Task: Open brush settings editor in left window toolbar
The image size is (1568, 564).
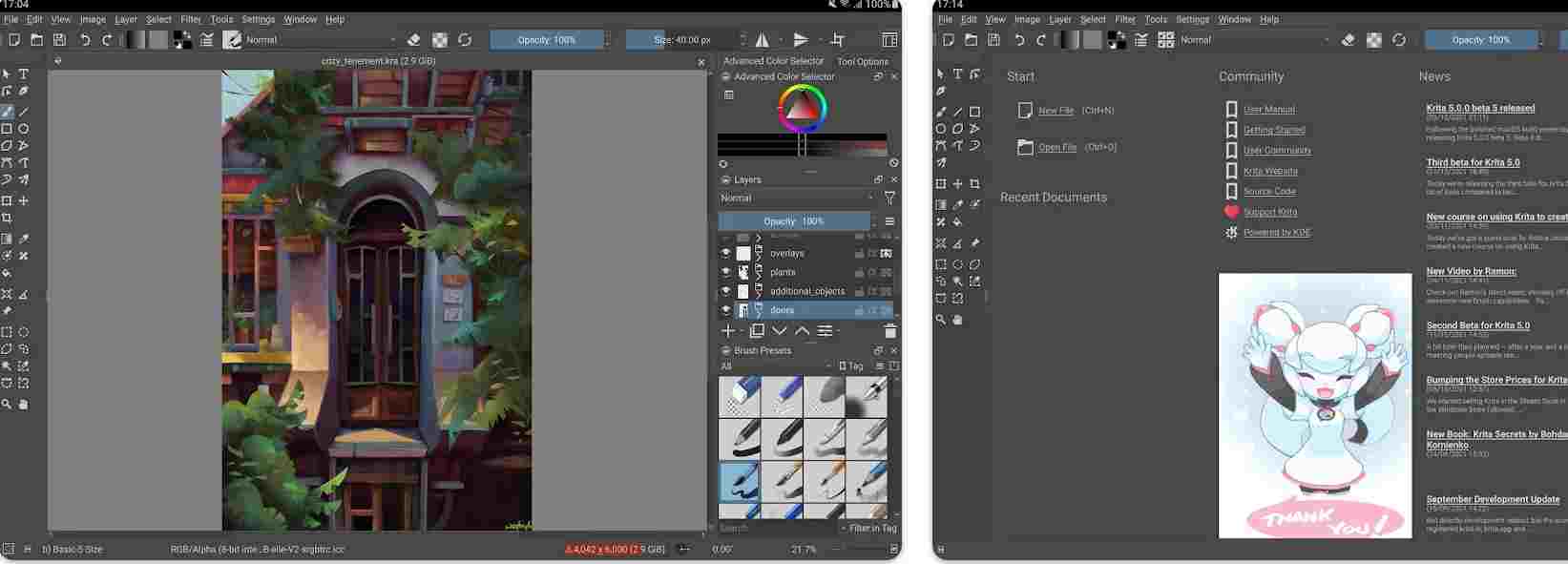Action: [206, 40]
